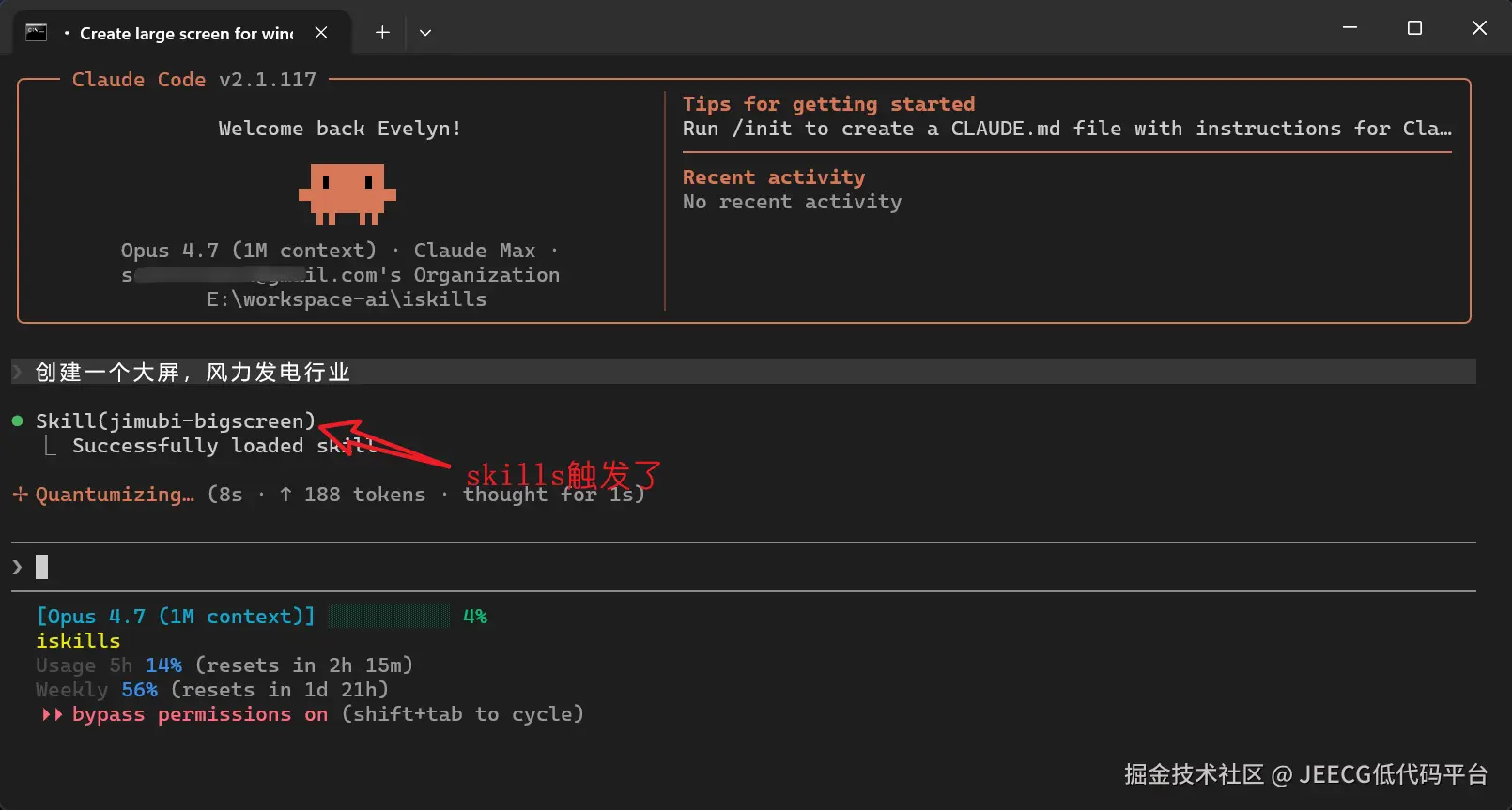
Task: Click the 'Tips for getting started' heading
Action: click(828, 104)
